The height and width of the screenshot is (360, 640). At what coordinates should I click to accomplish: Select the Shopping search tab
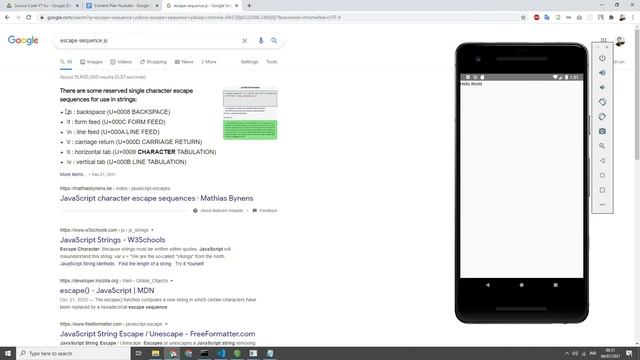coord(153,62)
